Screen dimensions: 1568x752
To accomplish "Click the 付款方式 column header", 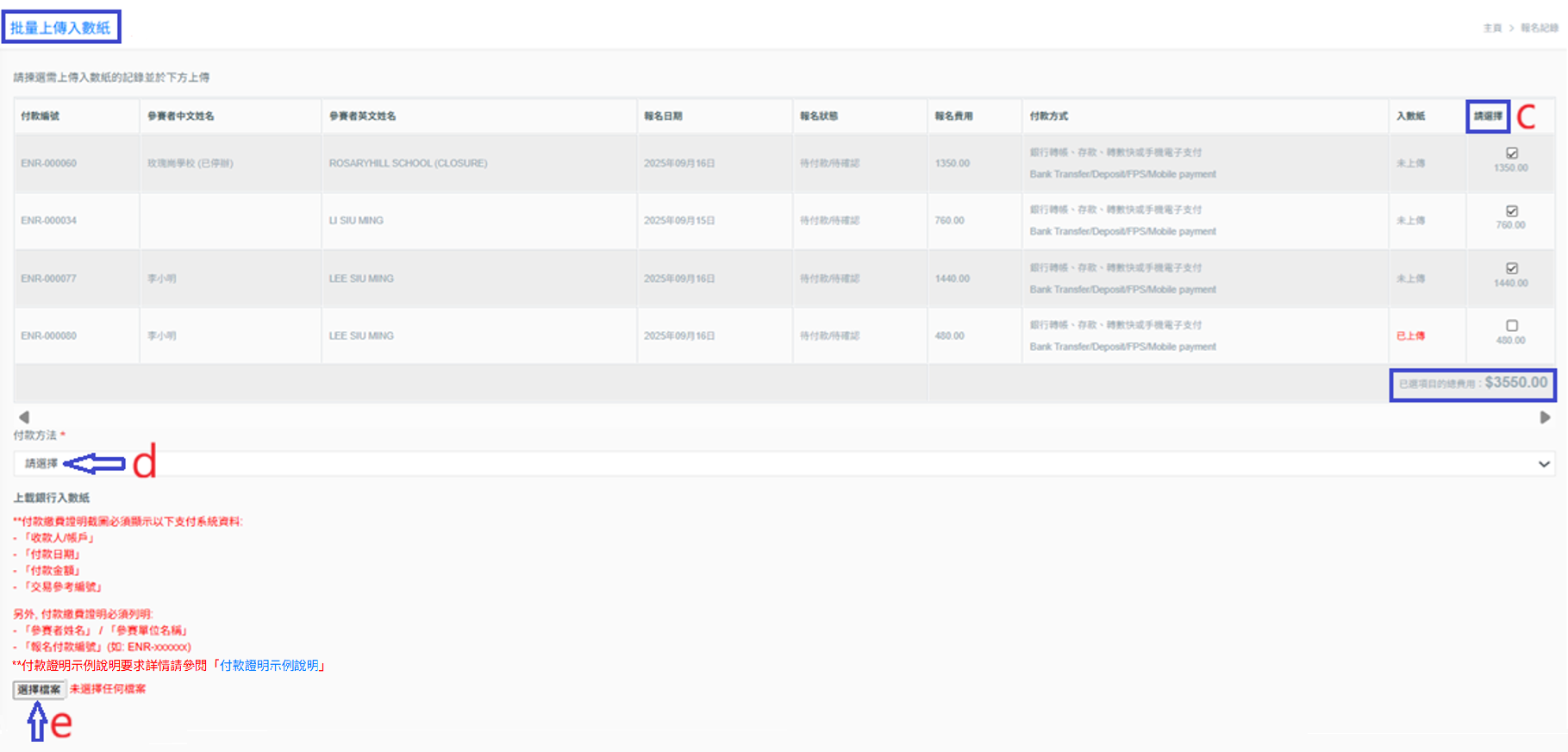I will tap(1049, 116).
